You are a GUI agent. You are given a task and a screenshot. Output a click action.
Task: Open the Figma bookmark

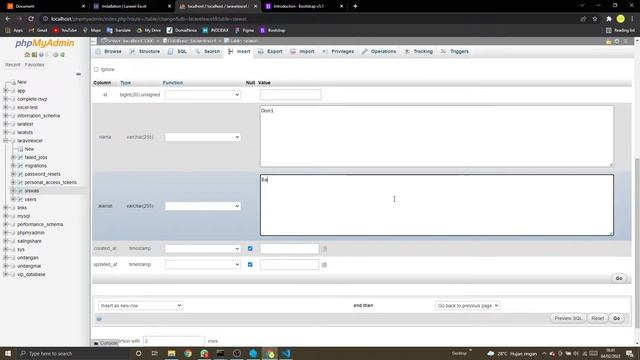point(244,30)
